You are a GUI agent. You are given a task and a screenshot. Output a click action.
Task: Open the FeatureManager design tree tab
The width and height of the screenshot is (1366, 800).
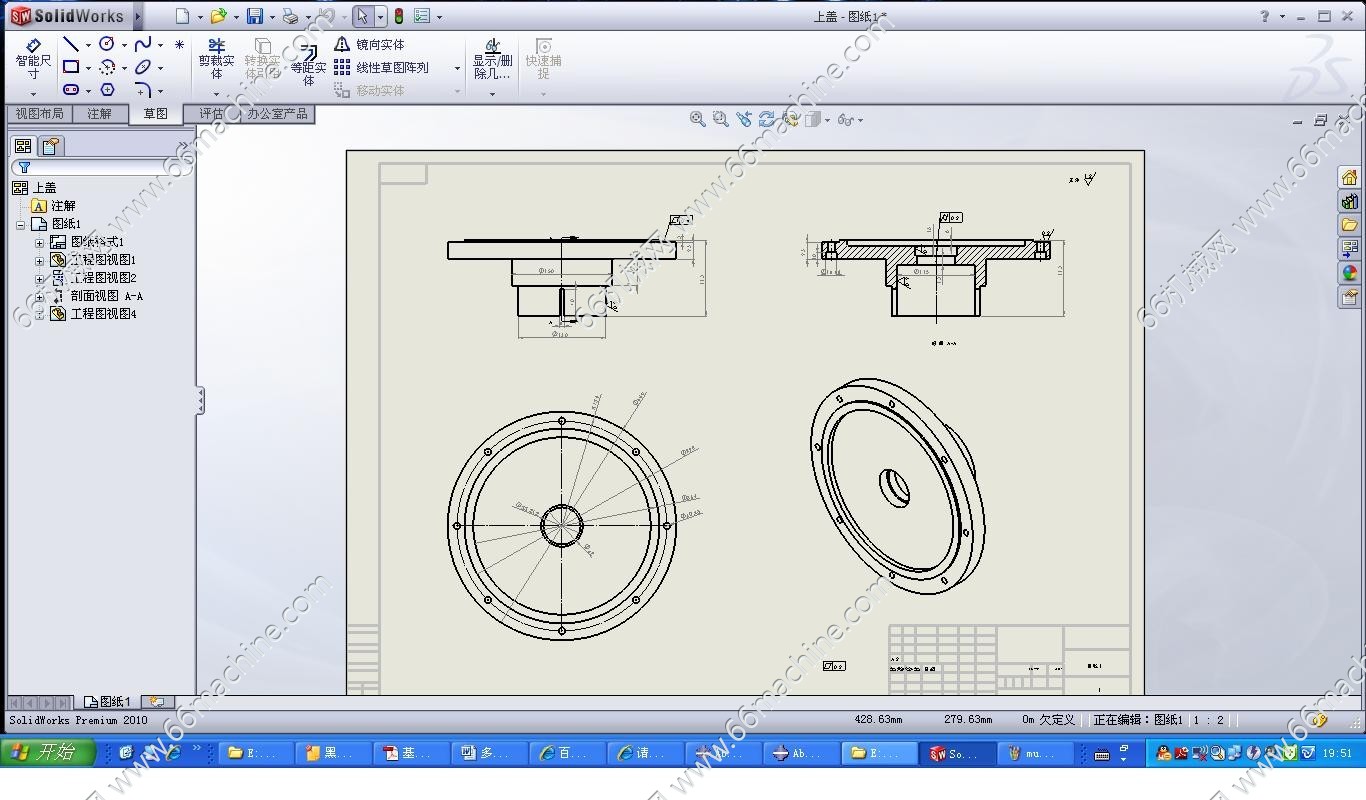tap(23, 146)
